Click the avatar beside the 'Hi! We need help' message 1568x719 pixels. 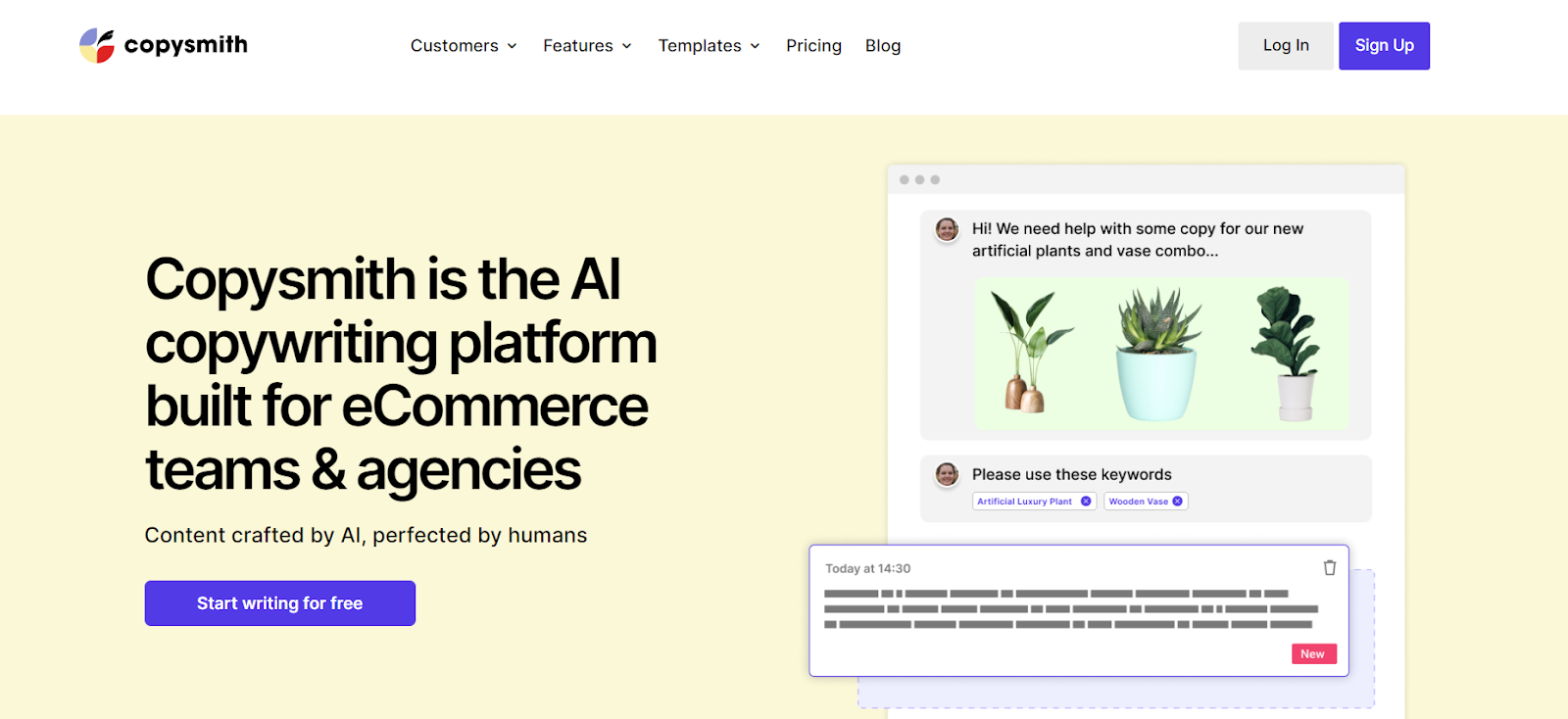[947, 229]
